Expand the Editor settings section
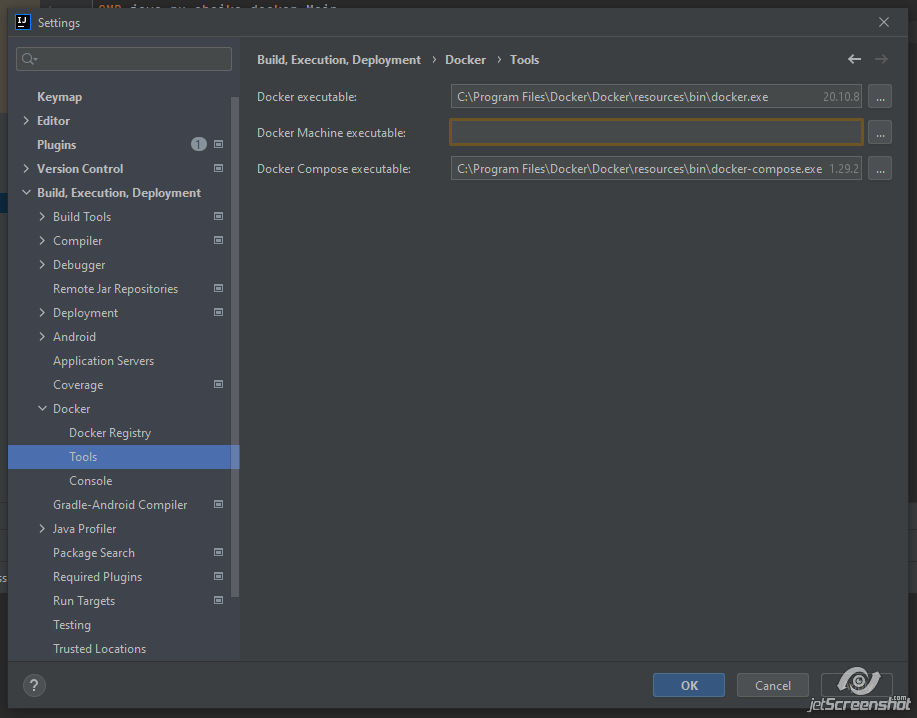 click(26, 120)
